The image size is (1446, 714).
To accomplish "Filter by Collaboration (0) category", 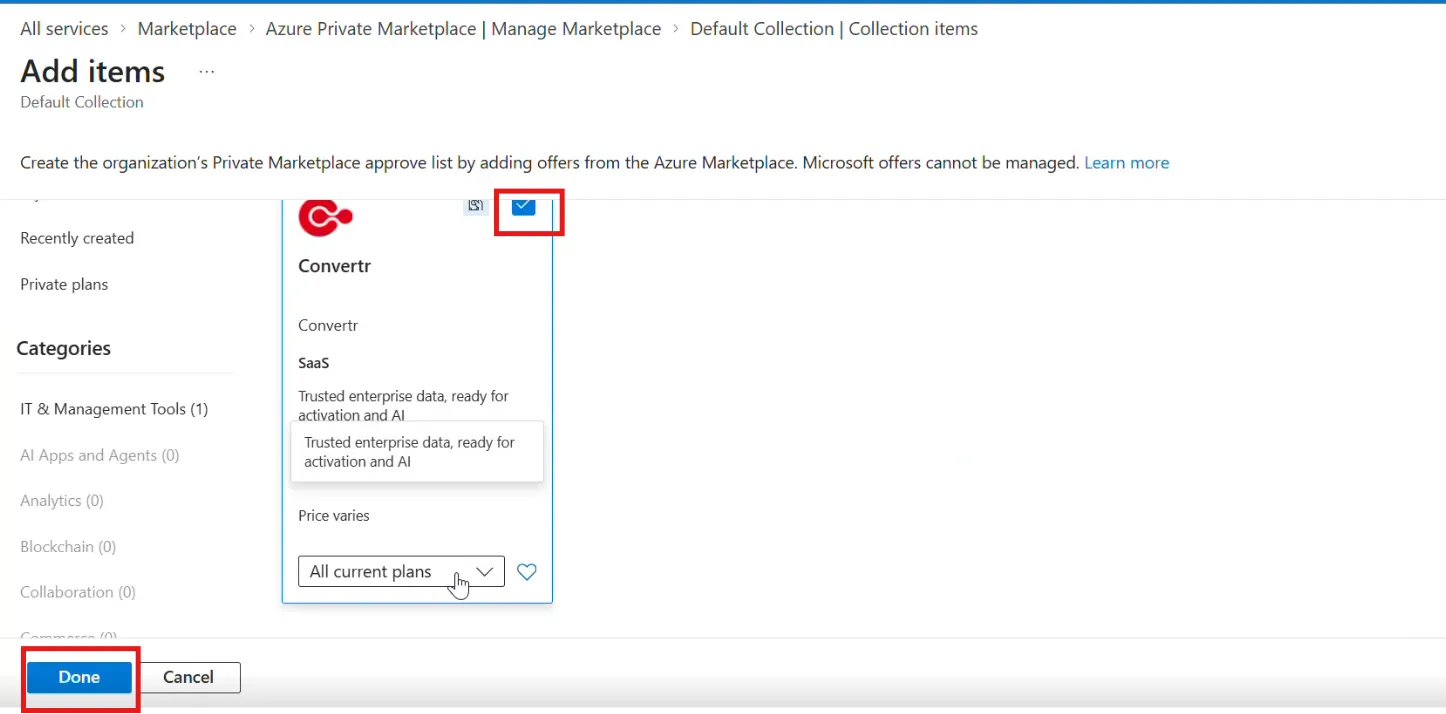I will click(78, 592).
